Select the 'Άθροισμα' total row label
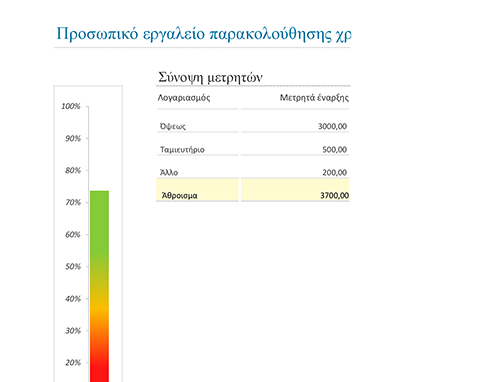498x382 pixels. point(180,195)
